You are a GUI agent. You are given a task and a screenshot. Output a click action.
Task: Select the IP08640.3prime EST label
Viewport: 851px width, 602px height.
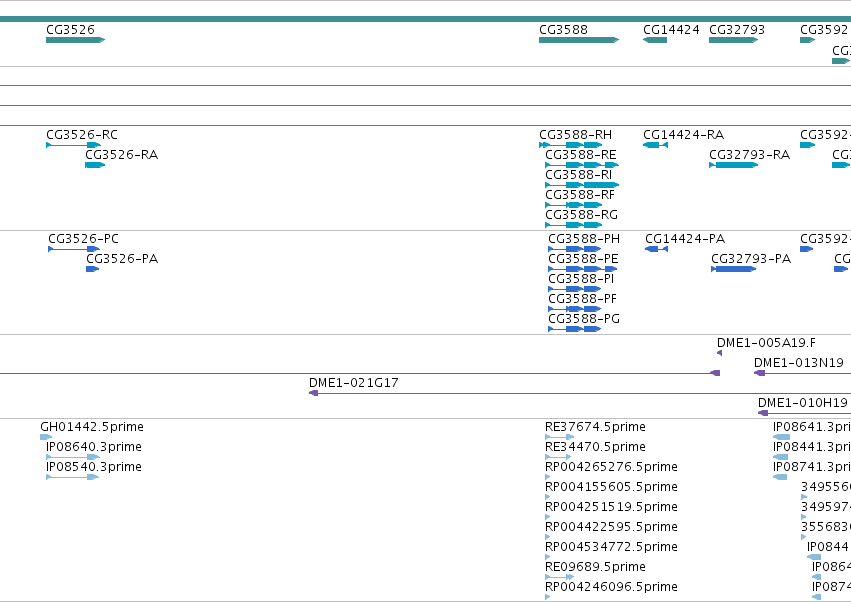point(93,447)
